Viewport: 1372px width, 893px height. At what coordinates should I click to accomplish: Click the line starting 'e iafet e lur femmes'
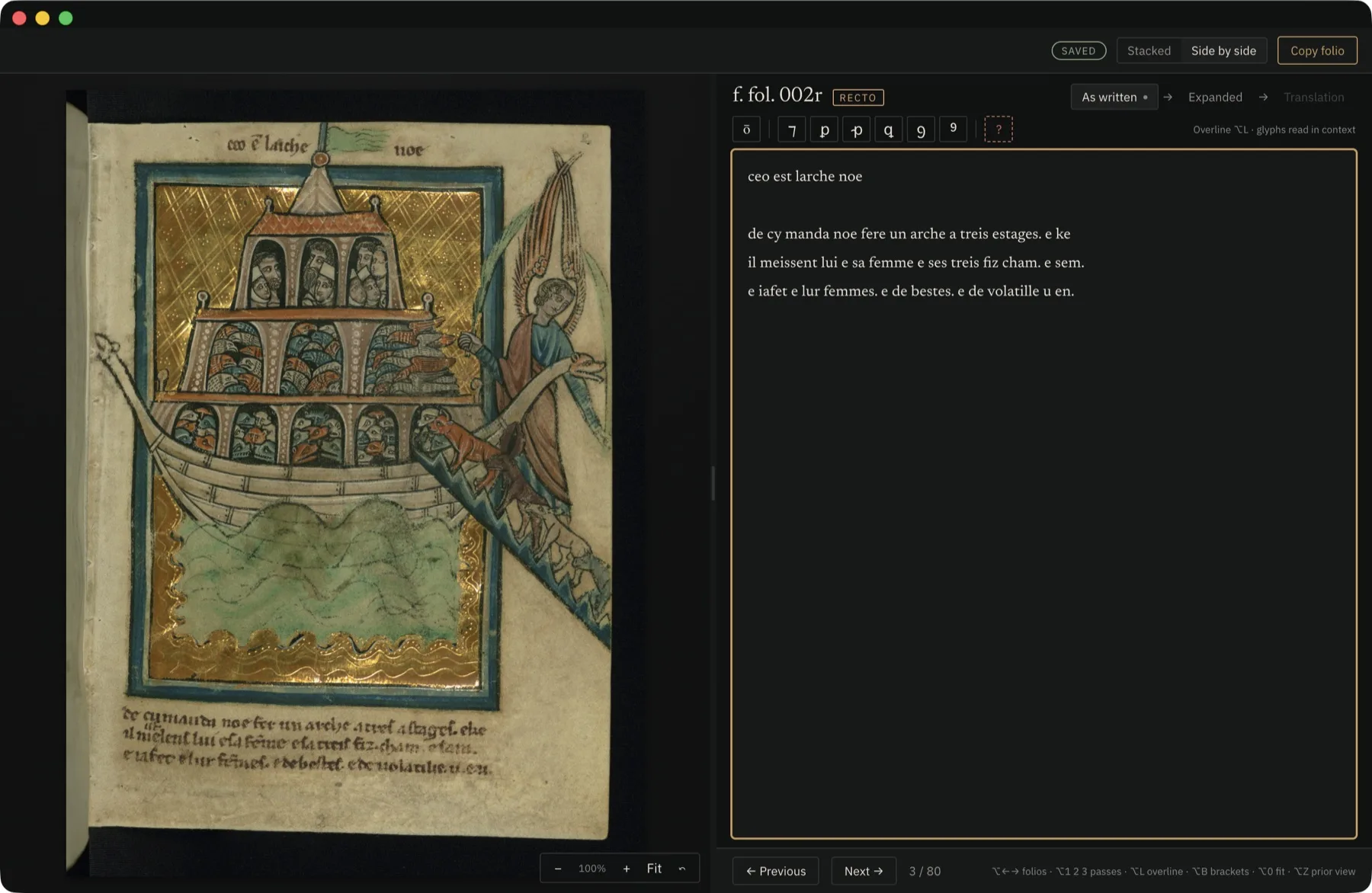pos(911,291)
